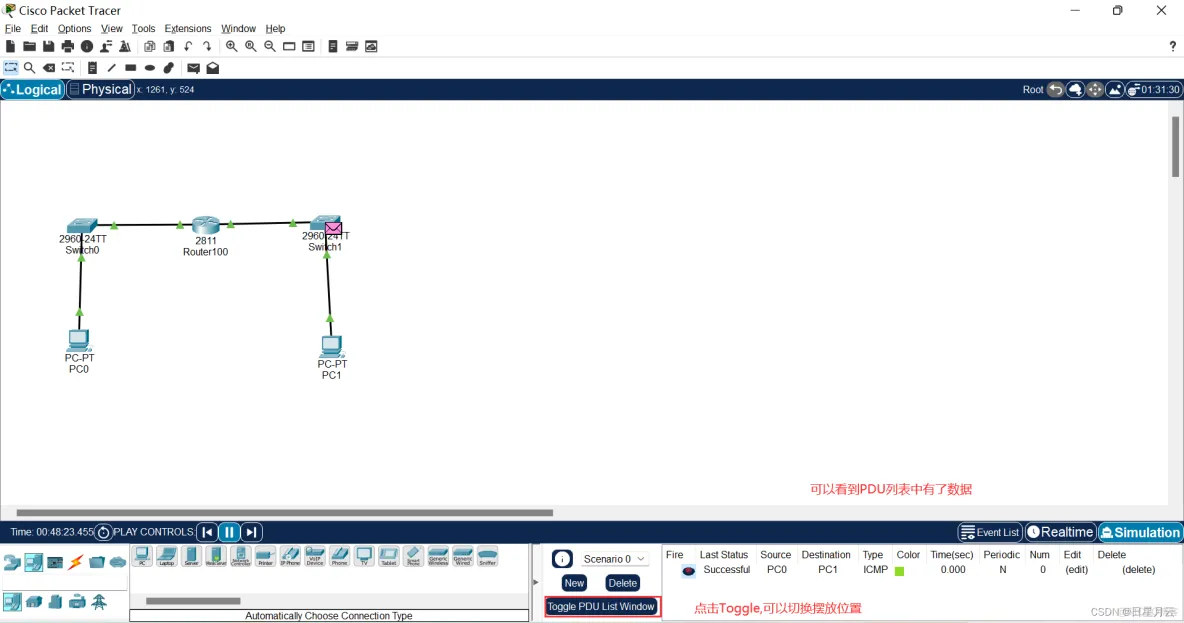Switch to Physical workspace view
Viewport: 1184px width, 623px height.
click(x=100, y=89)
